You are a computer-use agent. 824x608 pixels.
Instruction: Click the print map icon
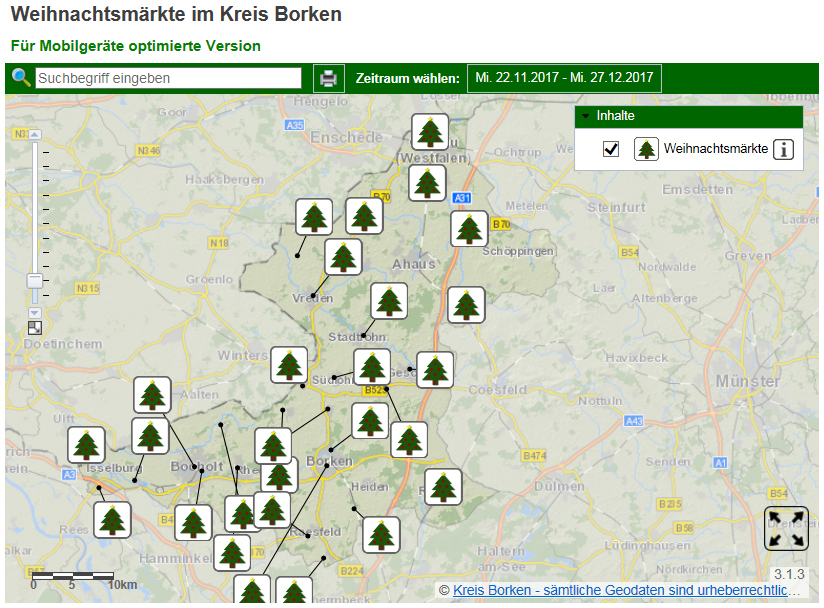coord(328,78)
